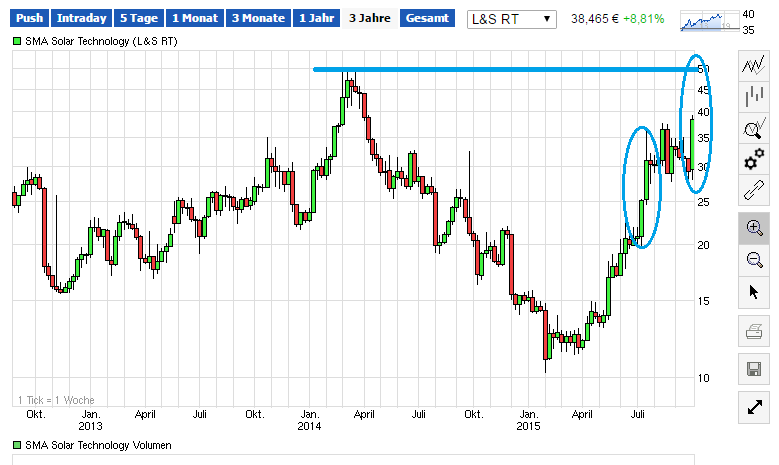Open chart settings gears icon
Image resolution: width=779 pixels, height=465 pixels.
[x=754, y=159]
